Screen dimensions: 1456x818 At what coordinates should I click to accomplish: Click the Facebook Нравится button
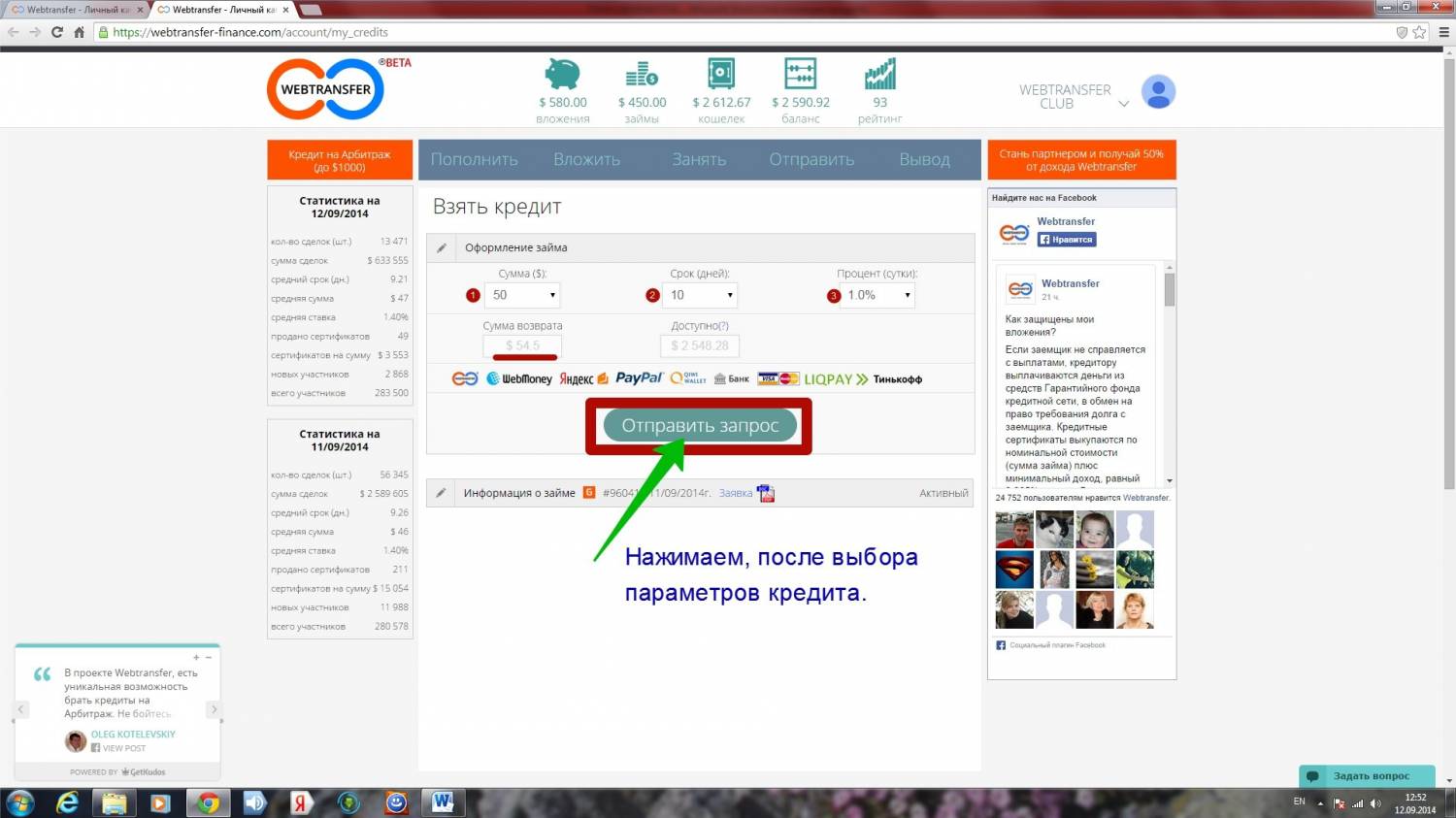coord(1067,239)
